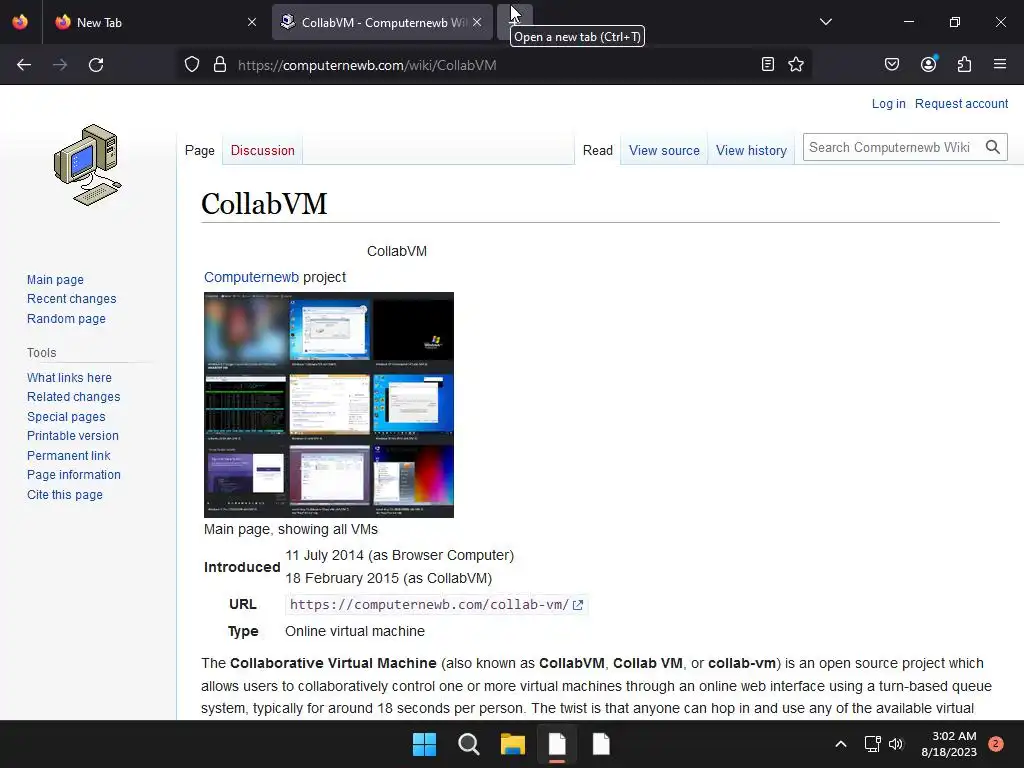Image resolution: width=1024 pixels, height=768 pixels.
Task: Open the volume tray icon
Action: tap(896, 744)
